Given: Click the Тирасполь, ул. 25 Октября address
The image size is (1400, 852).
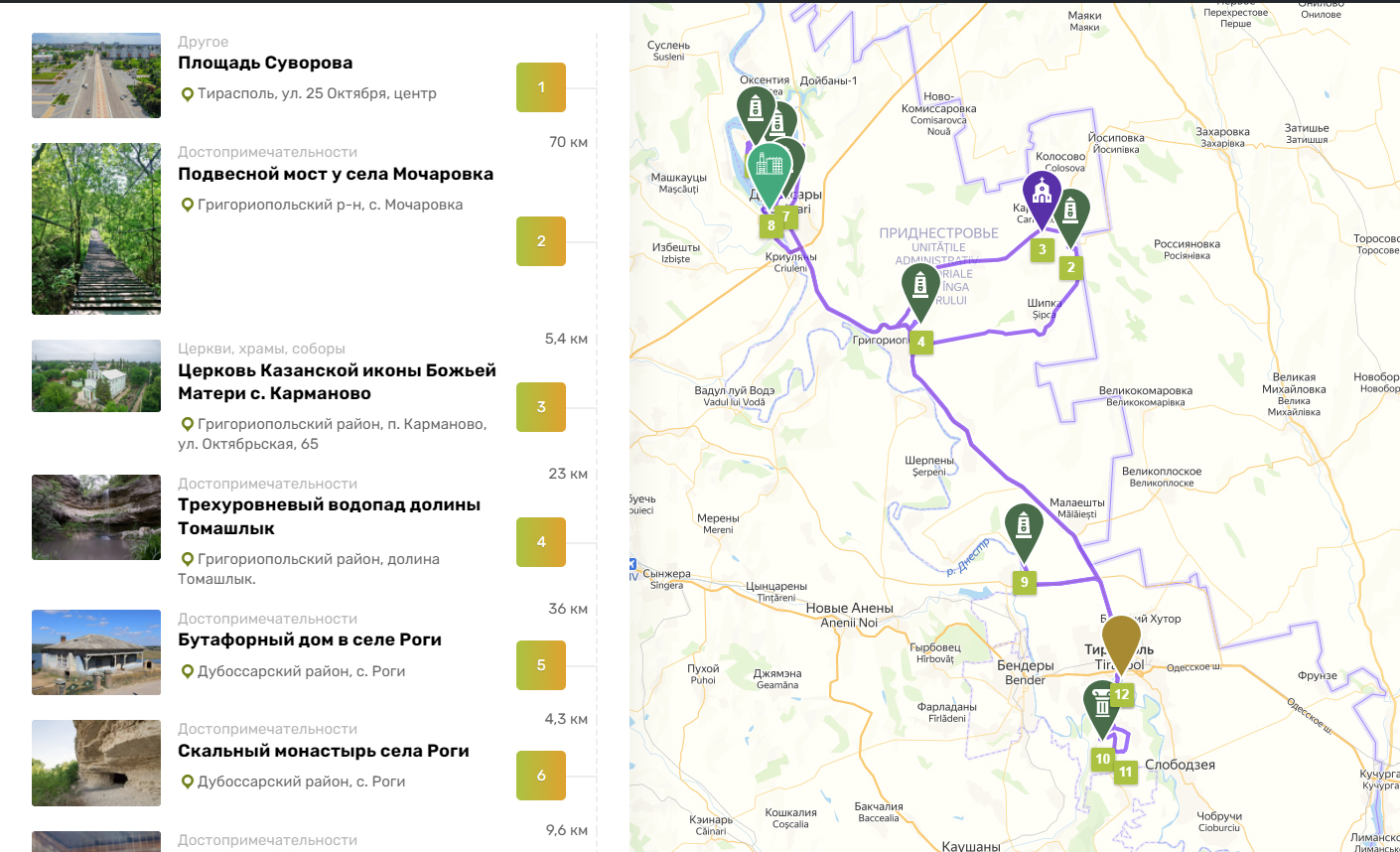Looking at the screenshot, I should 317,93.
